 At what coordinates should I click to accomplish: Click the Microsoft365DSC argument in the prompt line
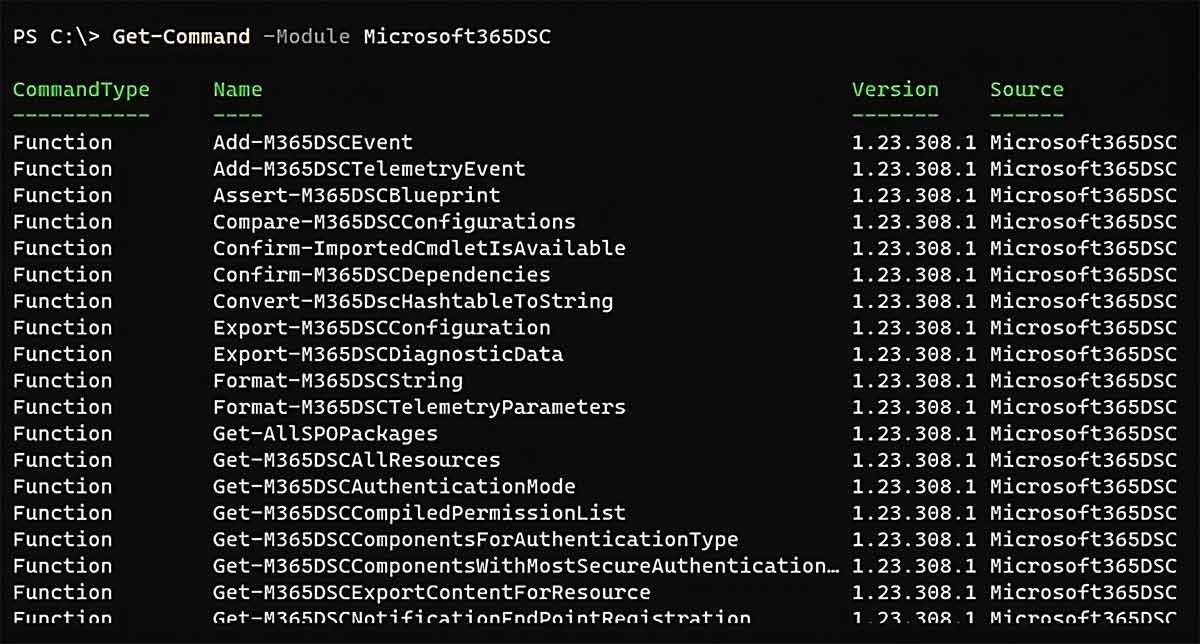pos(456,37)
